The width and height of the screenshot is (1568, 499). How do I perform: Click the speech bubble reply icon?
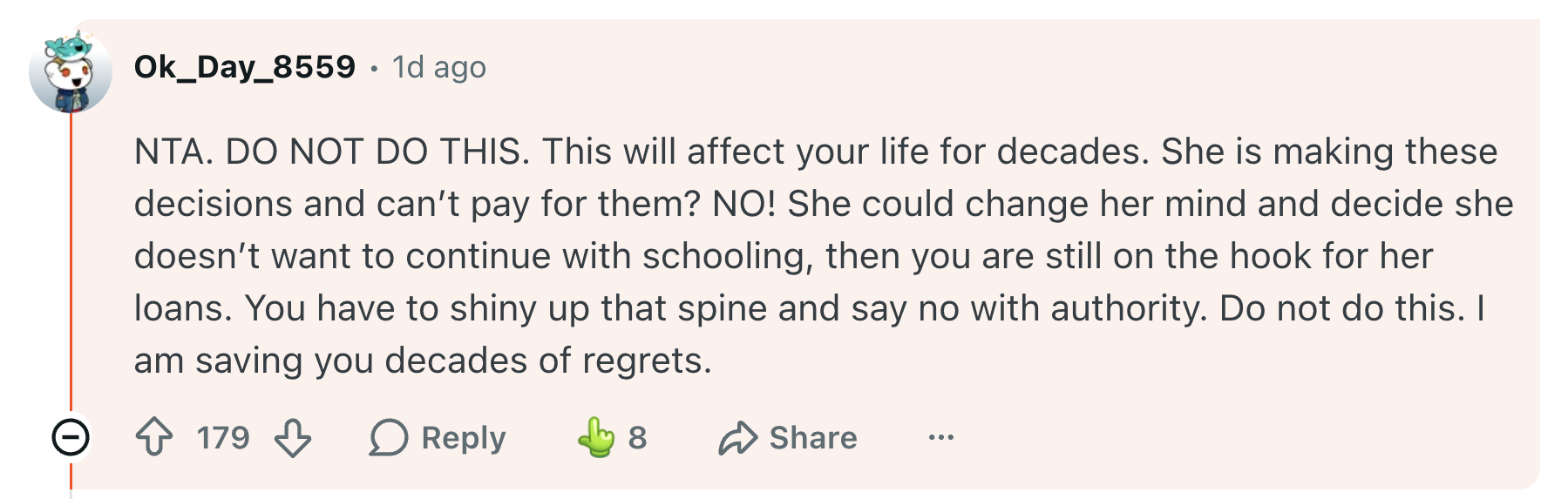pos(388,437)
